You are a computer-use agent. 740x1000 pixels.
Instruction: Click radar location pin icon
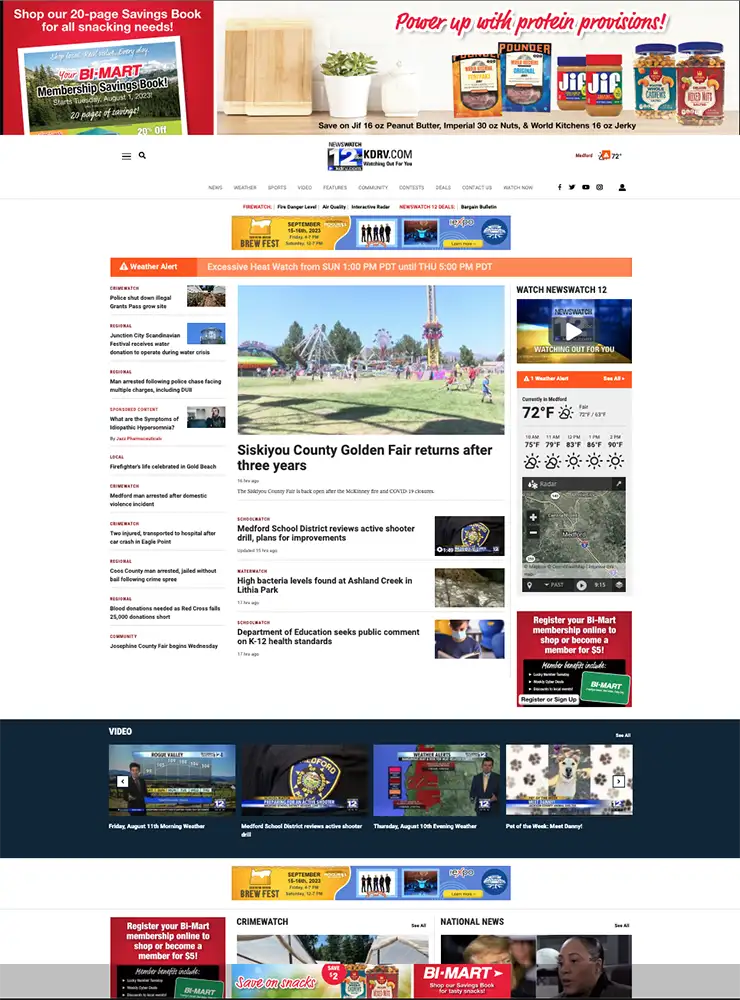pyautogui.click(x=529, y=585)
